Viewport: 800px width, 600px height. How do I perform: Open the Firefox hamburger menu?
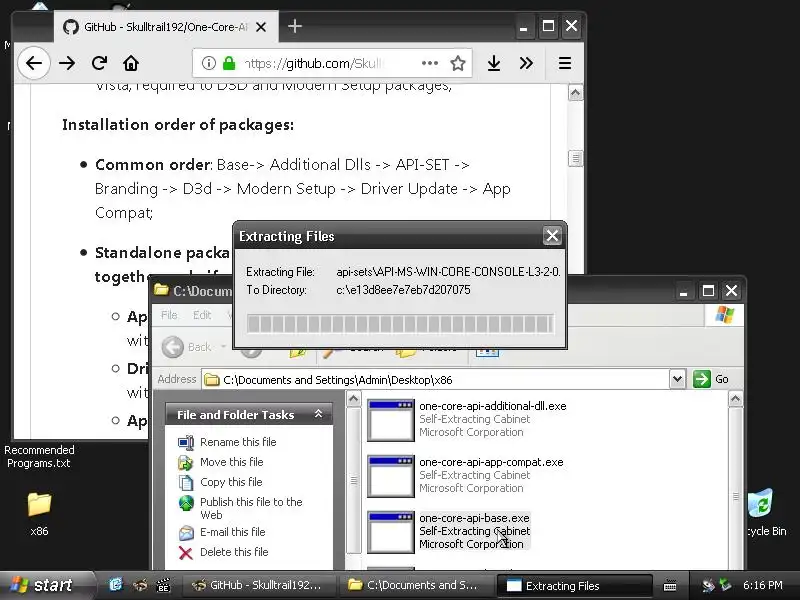564,63
